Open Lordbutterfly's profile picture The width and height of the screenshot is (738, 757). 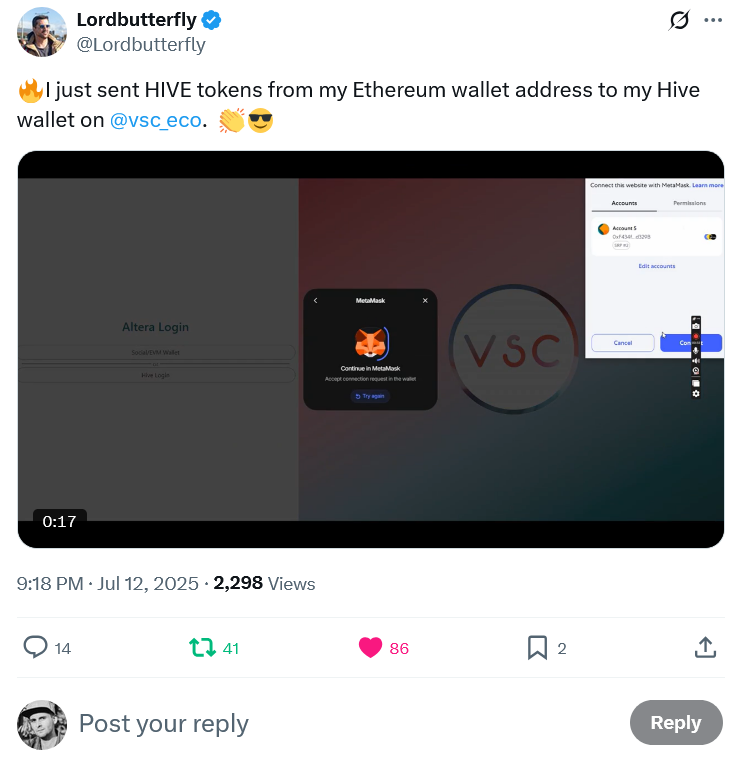tap(42, 32)
